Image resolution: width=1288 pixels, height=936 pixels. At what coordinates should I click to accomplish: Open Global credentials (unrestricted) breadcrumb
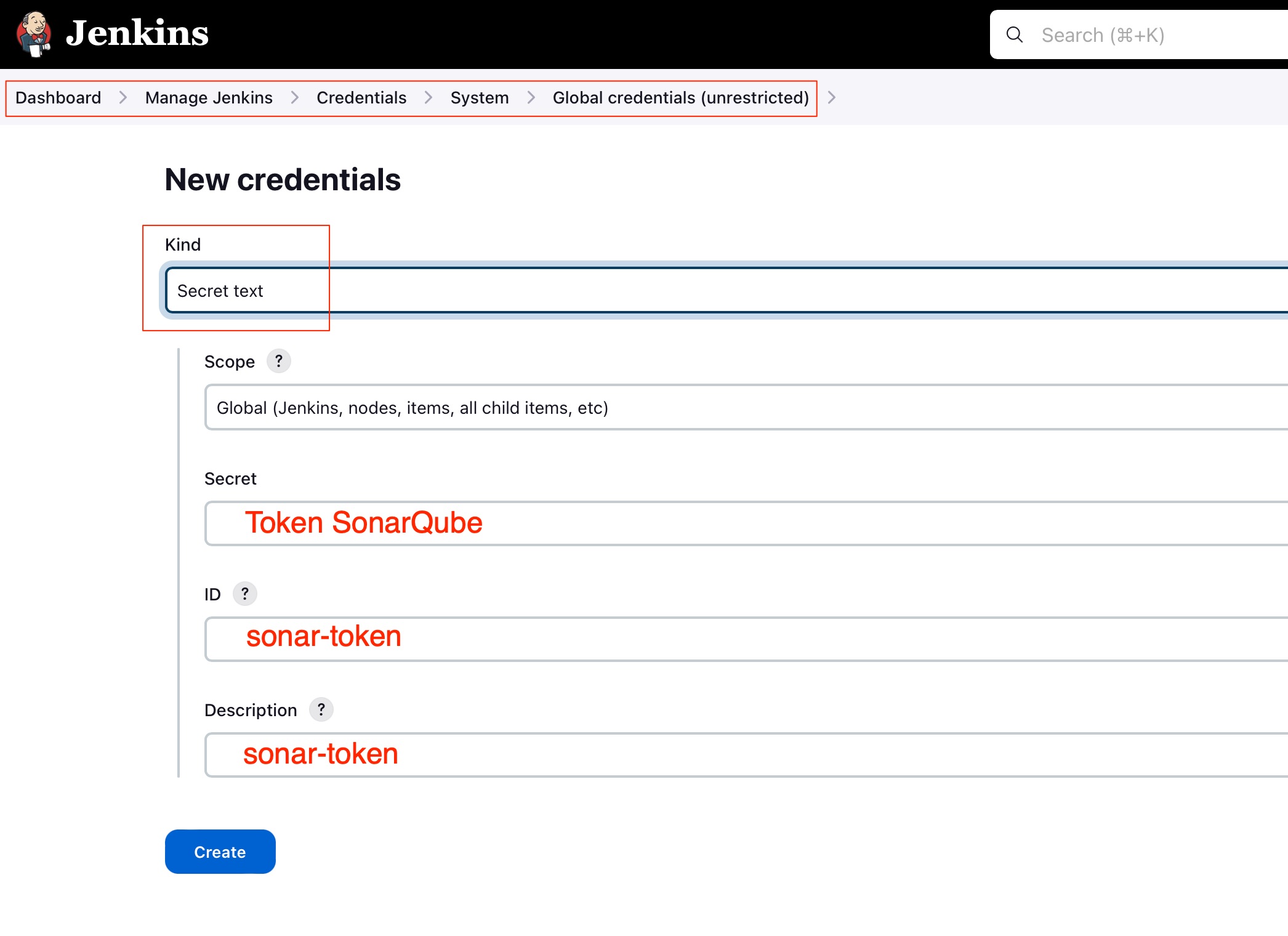(680, 98)
